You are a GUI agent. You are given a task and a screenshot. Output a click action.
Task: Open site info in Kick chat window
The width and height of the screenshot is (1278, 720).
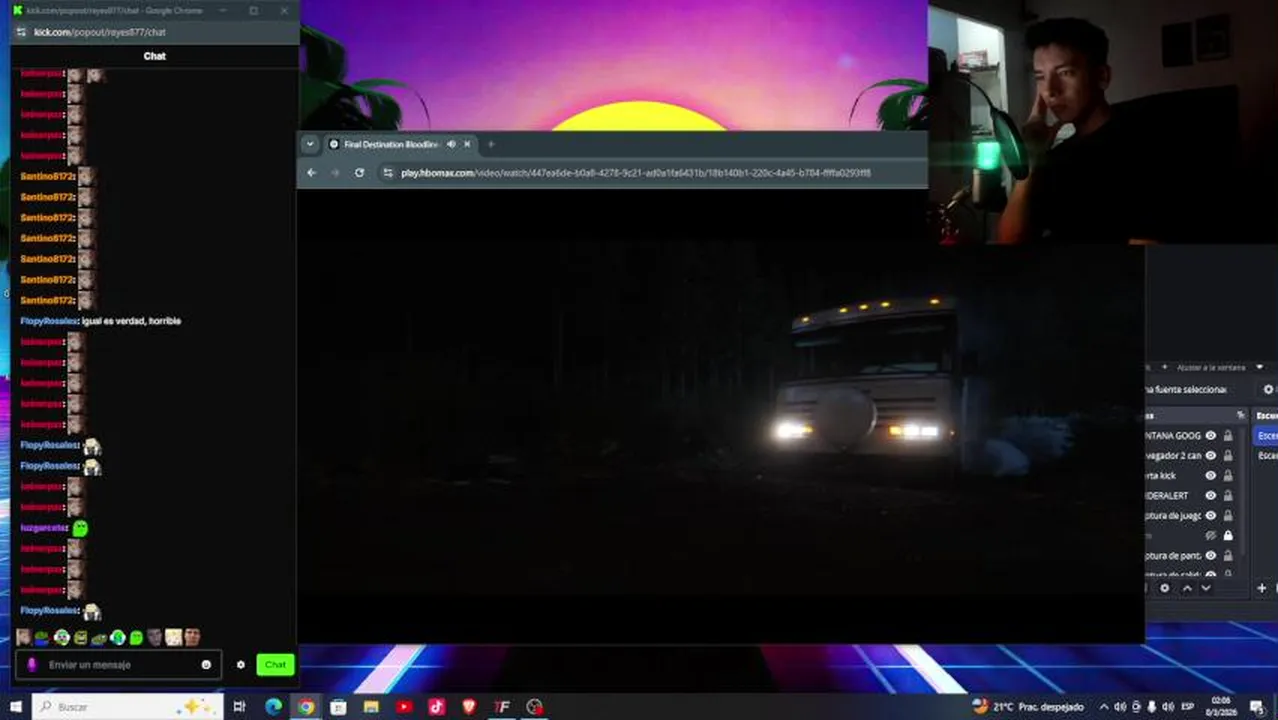coord(21,32)
